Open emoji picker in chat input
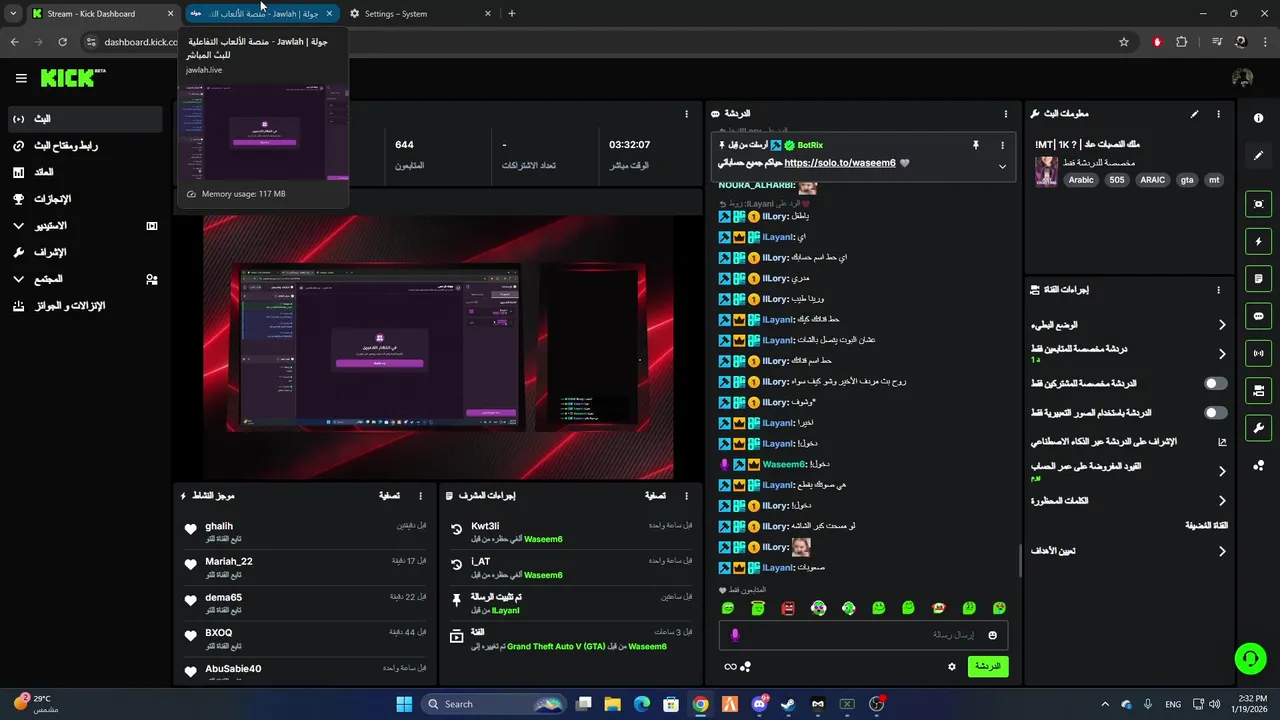 click(992, 635)
